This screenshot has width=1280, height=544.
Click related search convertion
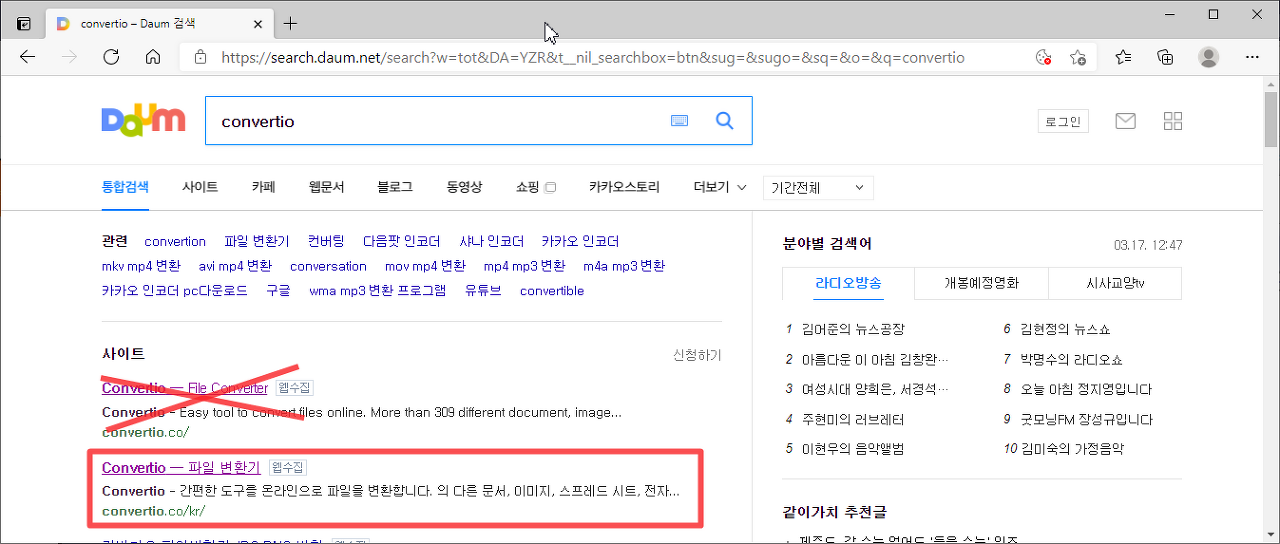[175, 241]
